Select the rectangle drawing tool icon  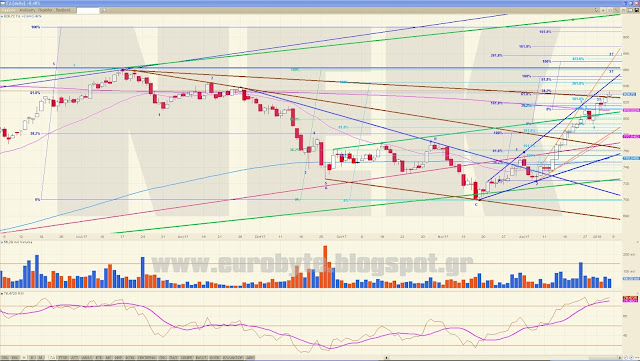(610, 10)
